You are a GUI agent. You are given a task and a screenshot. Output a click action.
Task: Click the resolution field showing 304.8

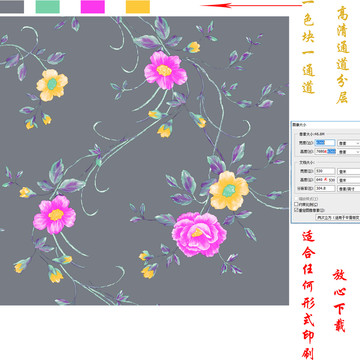coord(325,189)
